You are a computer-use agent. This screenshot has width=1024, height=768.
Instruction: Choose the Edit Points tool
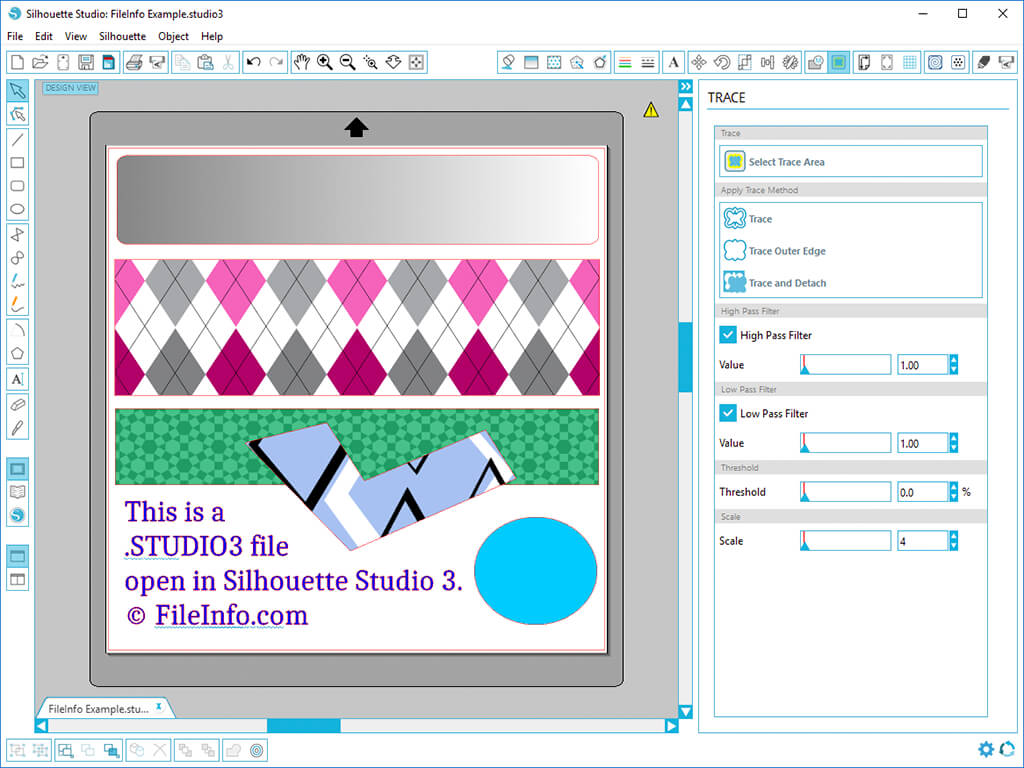click(x=18, y=114)
